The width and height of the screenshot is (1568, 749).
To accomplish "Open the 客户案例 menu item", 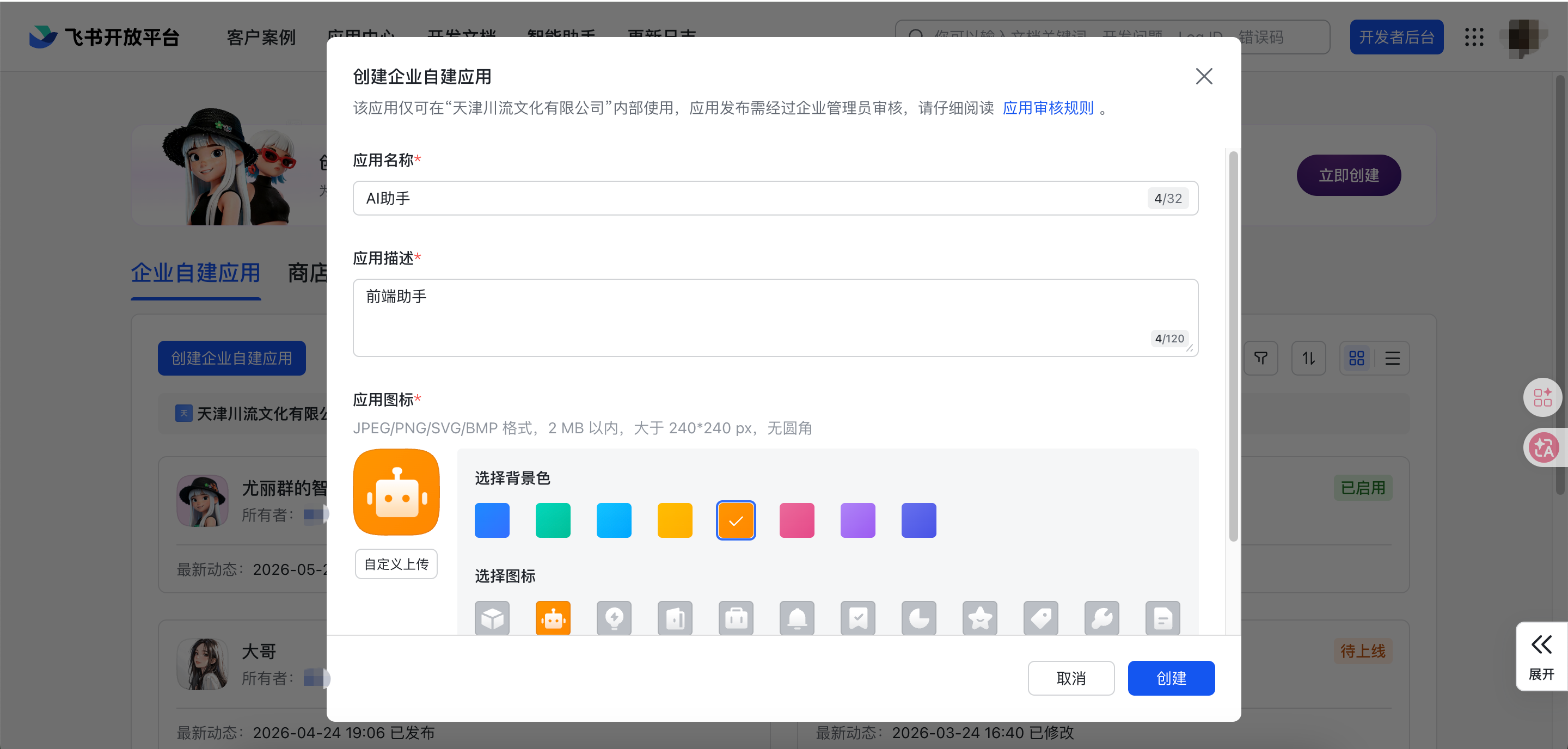I will (x=261, y=37).
